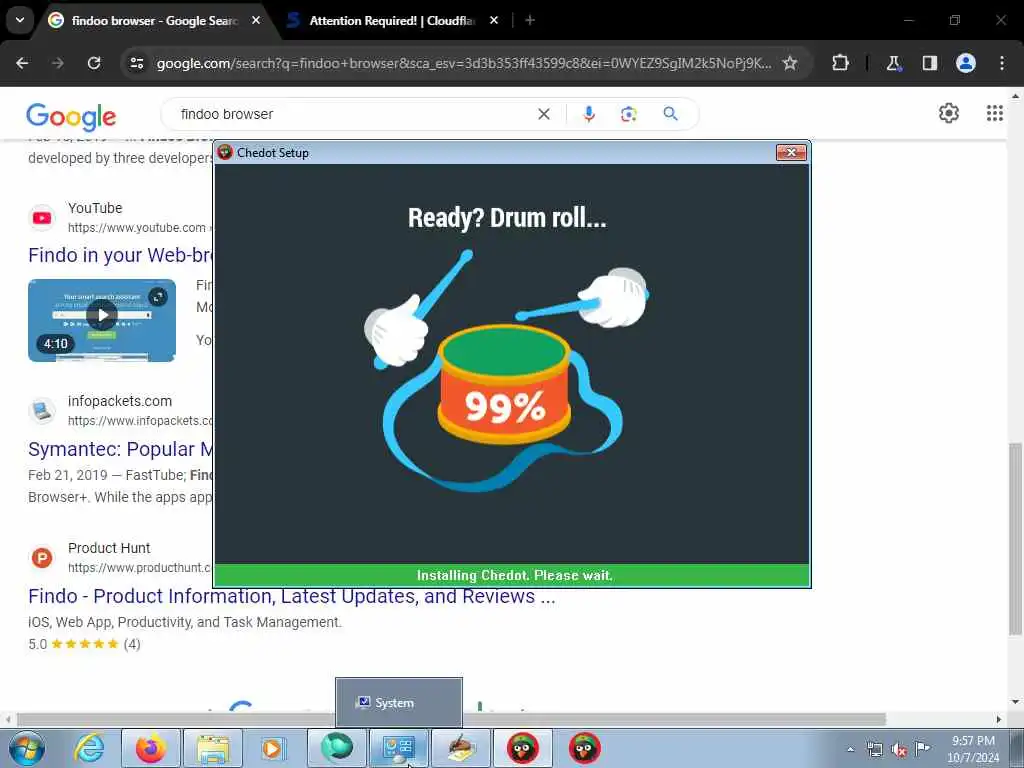Image resolution: width=1024 pixels, height=768 pixels.
Task: Click the page vertical scrollbar thumb
Action: [x=1015, y=539]
